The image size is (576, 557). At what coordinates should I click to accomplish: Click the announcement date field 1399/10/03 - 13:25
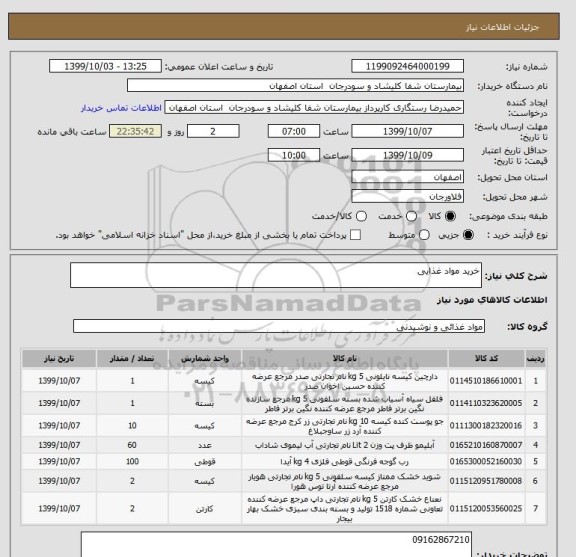pyautogui.click(x=105, y=67)
